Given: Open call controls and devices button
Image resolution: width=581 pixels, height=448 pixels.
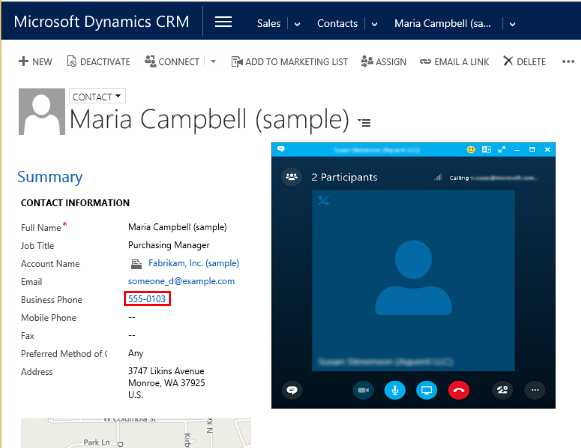Looking at the screenshot, I should click(502, 390).
